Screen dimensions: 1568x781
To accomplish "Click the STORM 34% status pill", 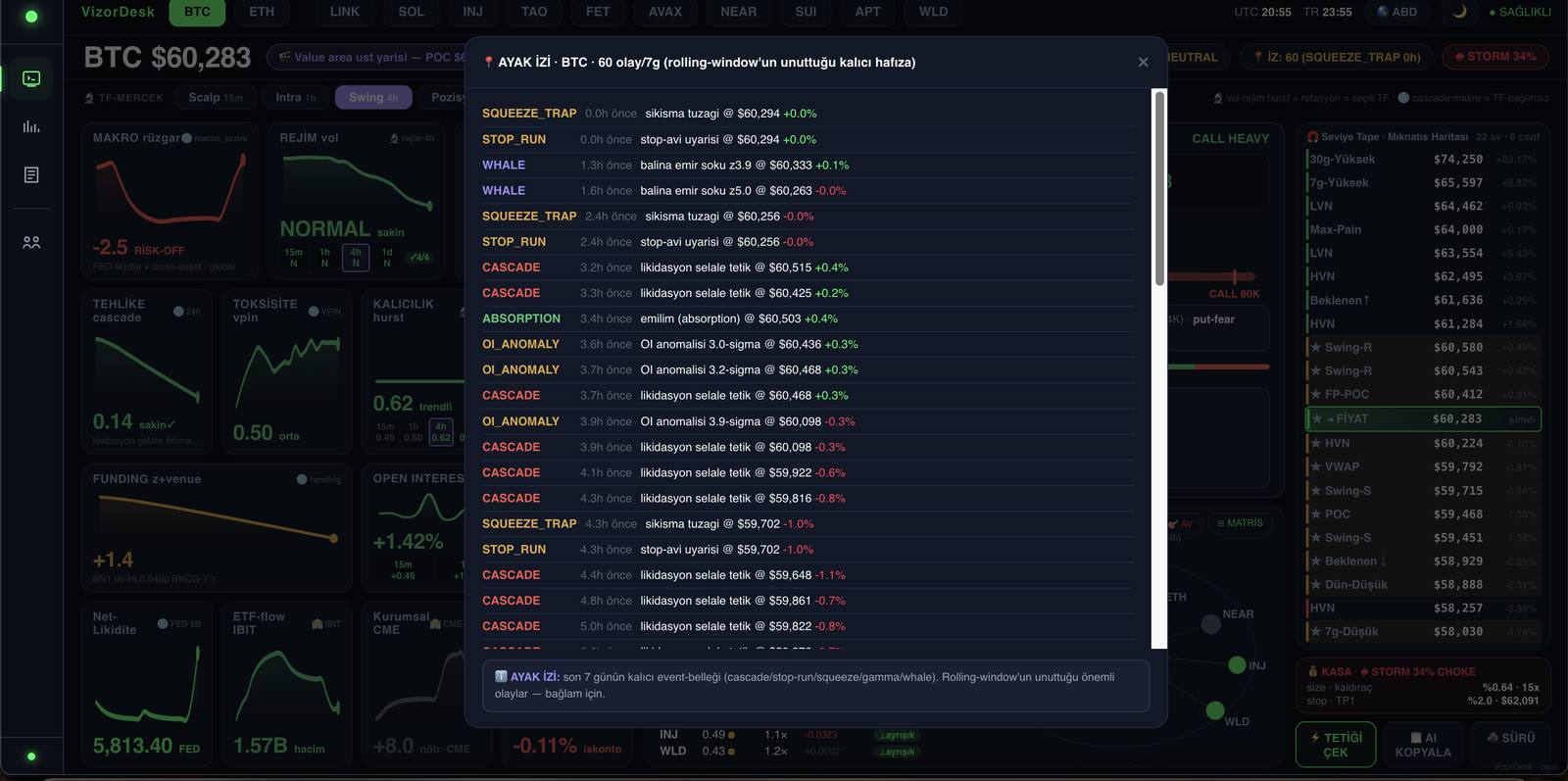I will [1494, 57].
